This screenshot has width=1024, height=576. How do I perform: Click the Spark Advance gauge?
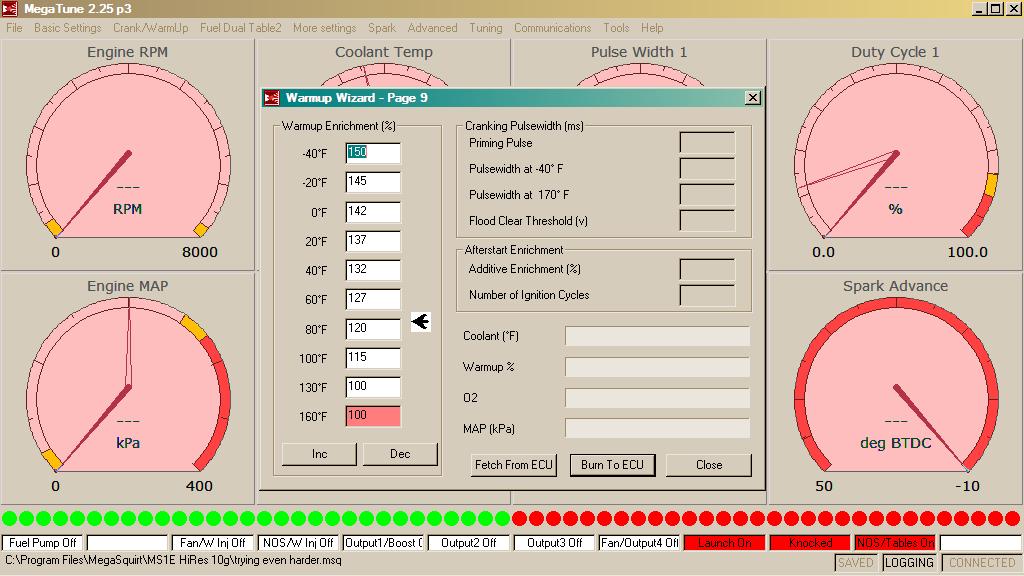point(895,389)
